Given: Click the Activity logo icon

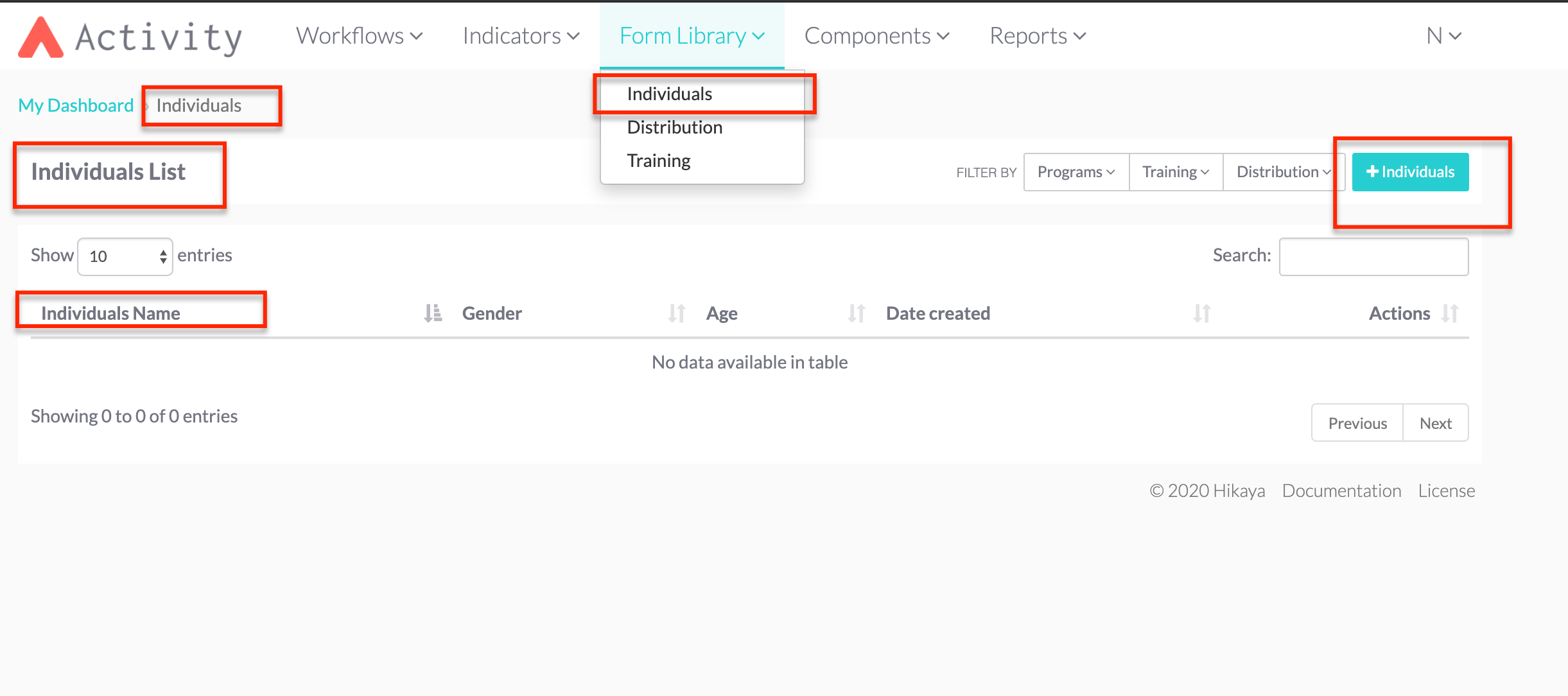Looking at the screenshot, I should 40,37.
